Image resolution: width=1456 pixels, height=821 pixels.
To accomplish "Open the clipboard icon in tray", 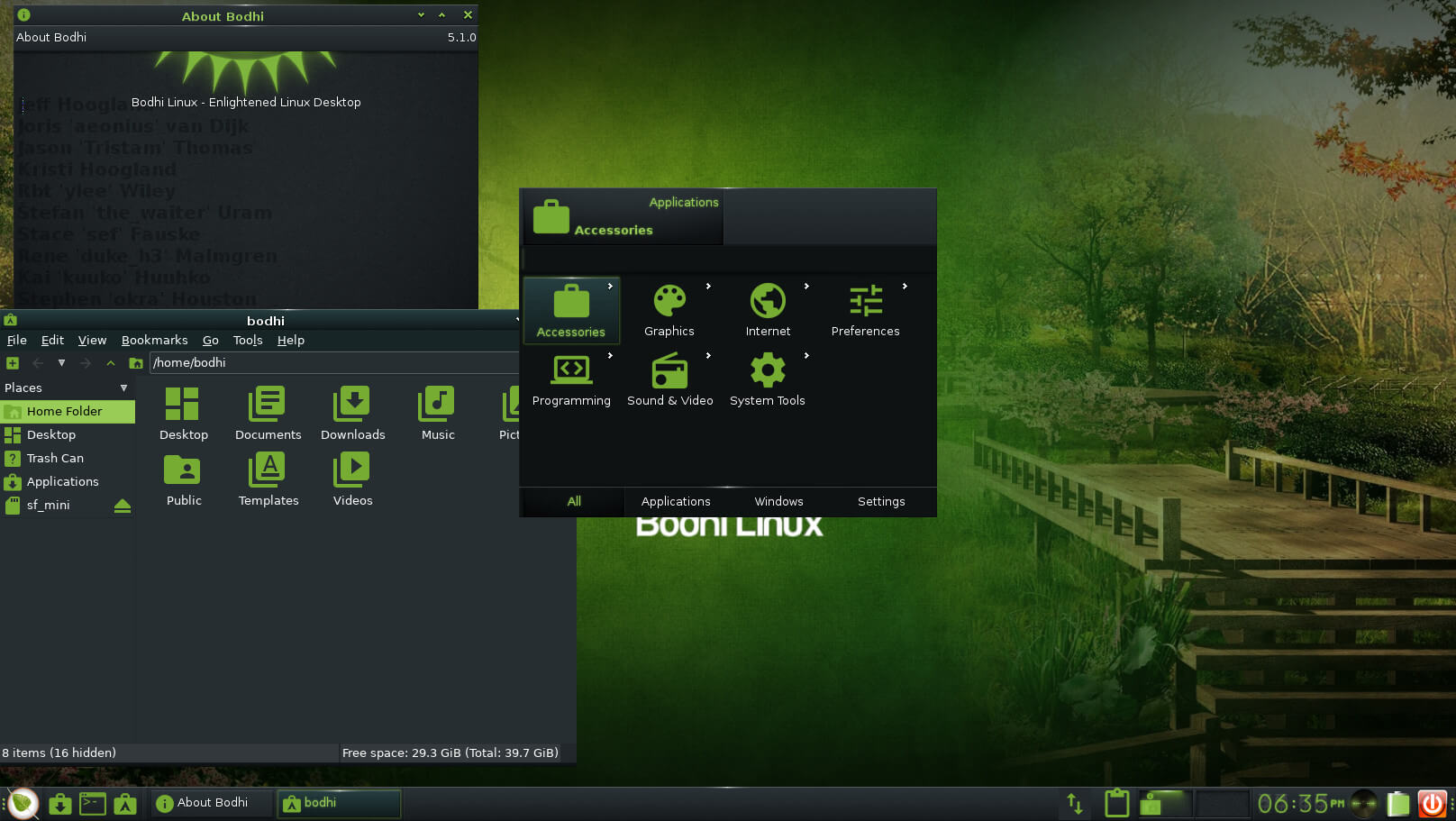I will [1117, 803].
